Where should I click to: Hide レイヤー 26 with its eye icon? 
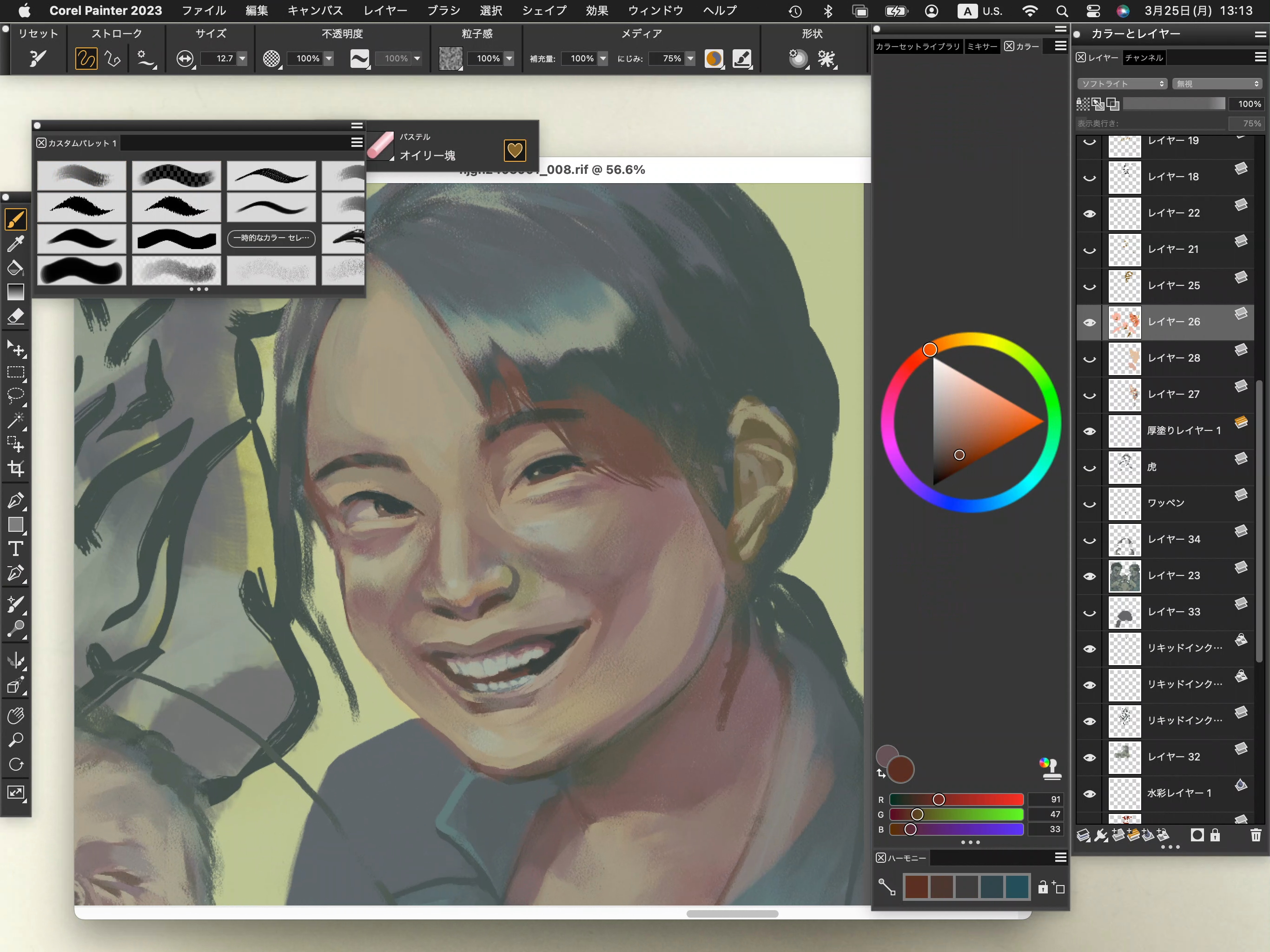coord(1089,322)
